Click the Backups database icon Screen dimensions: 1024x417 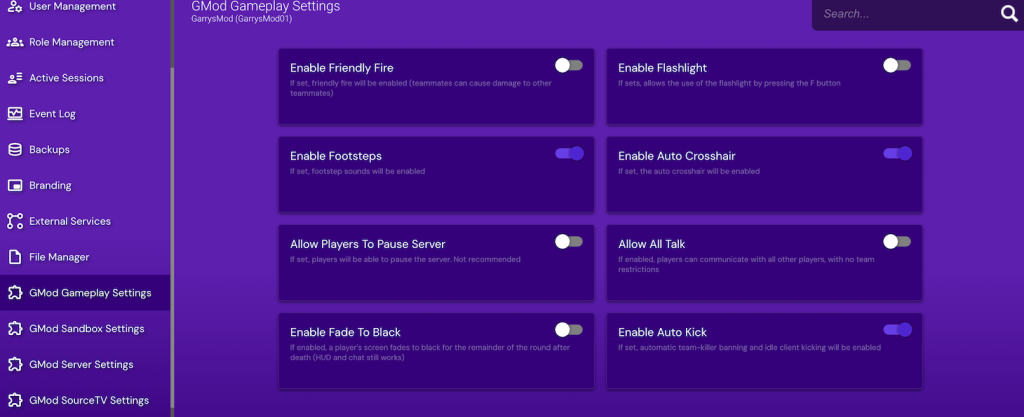click(15, 150)
